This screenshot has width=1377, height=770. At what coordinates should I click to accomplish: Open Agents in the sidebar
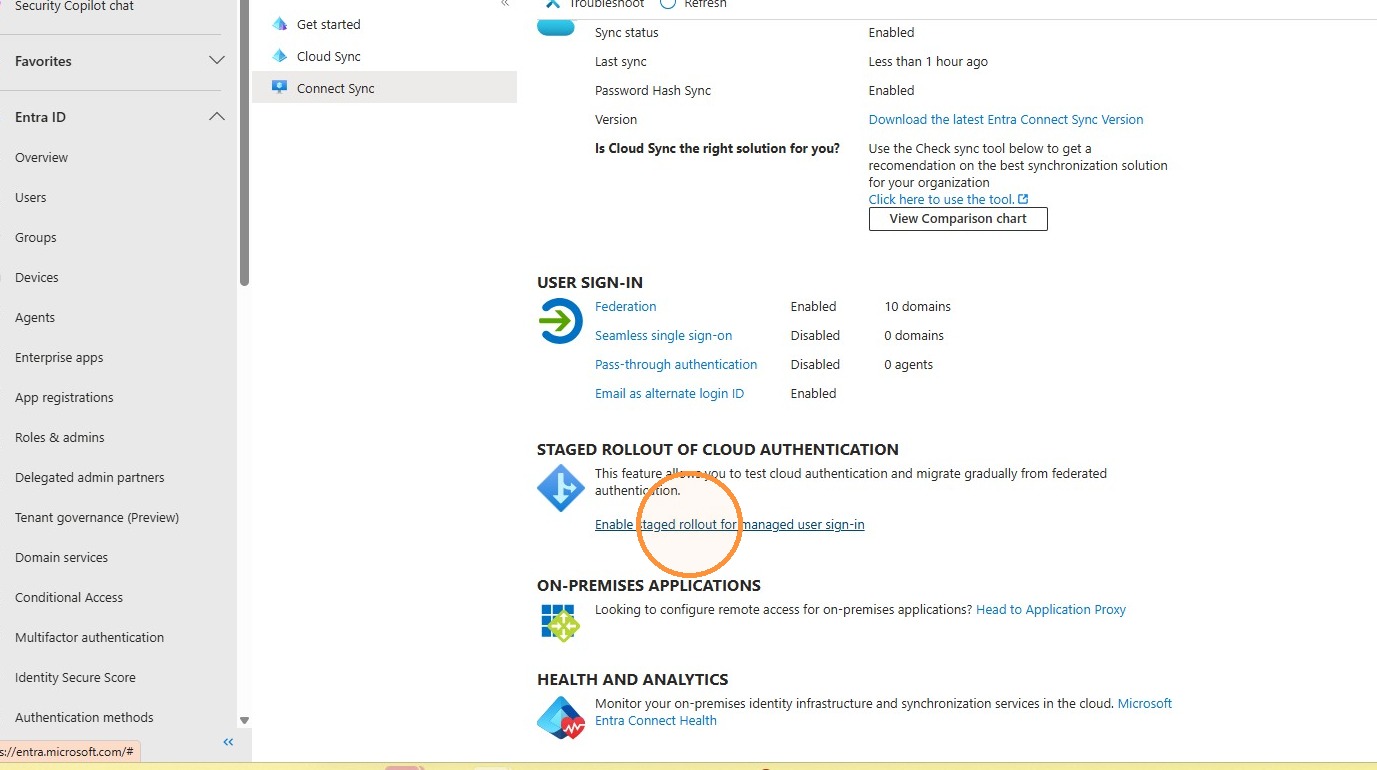[x=35, y=317]
